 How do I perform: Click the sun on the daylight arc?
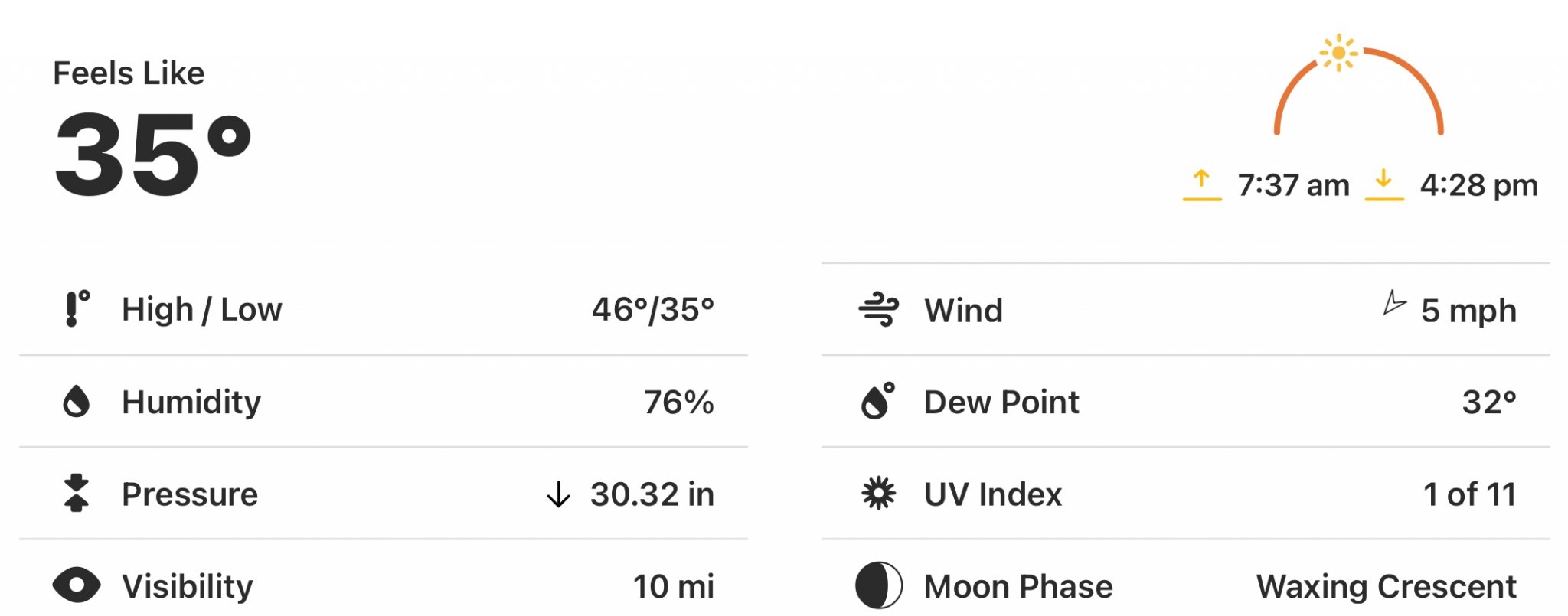point(1338,53)
